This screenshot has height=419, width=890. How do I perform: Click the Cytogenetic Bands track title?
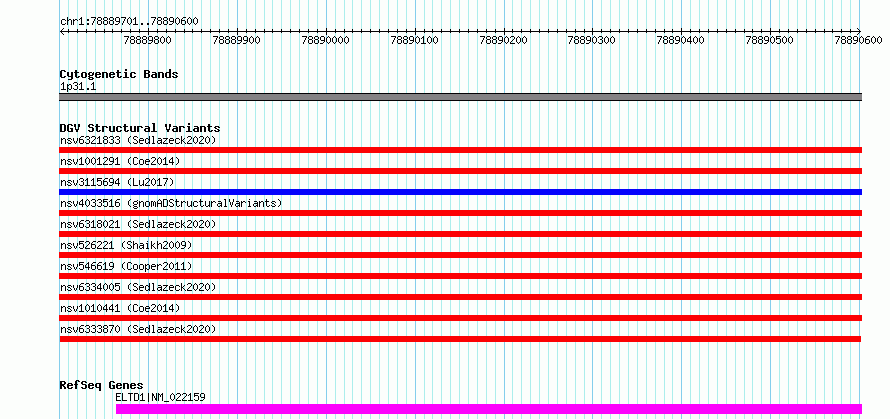coord(119,74)
